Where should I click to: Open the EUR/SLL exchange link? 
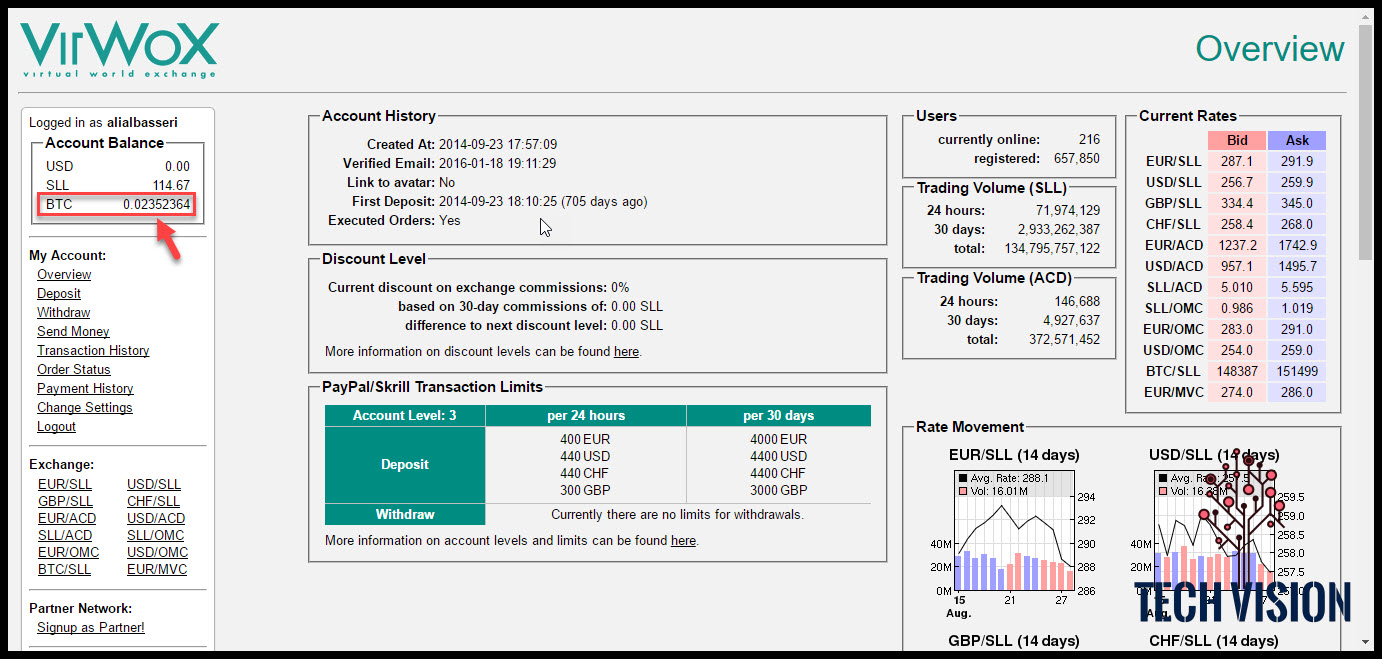[x=67, y=484]
